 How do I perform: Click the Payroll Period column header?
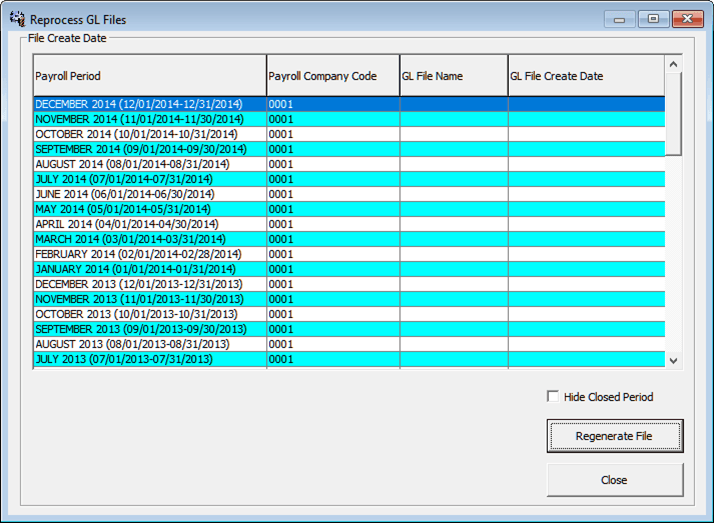click(x=150, y=76)
